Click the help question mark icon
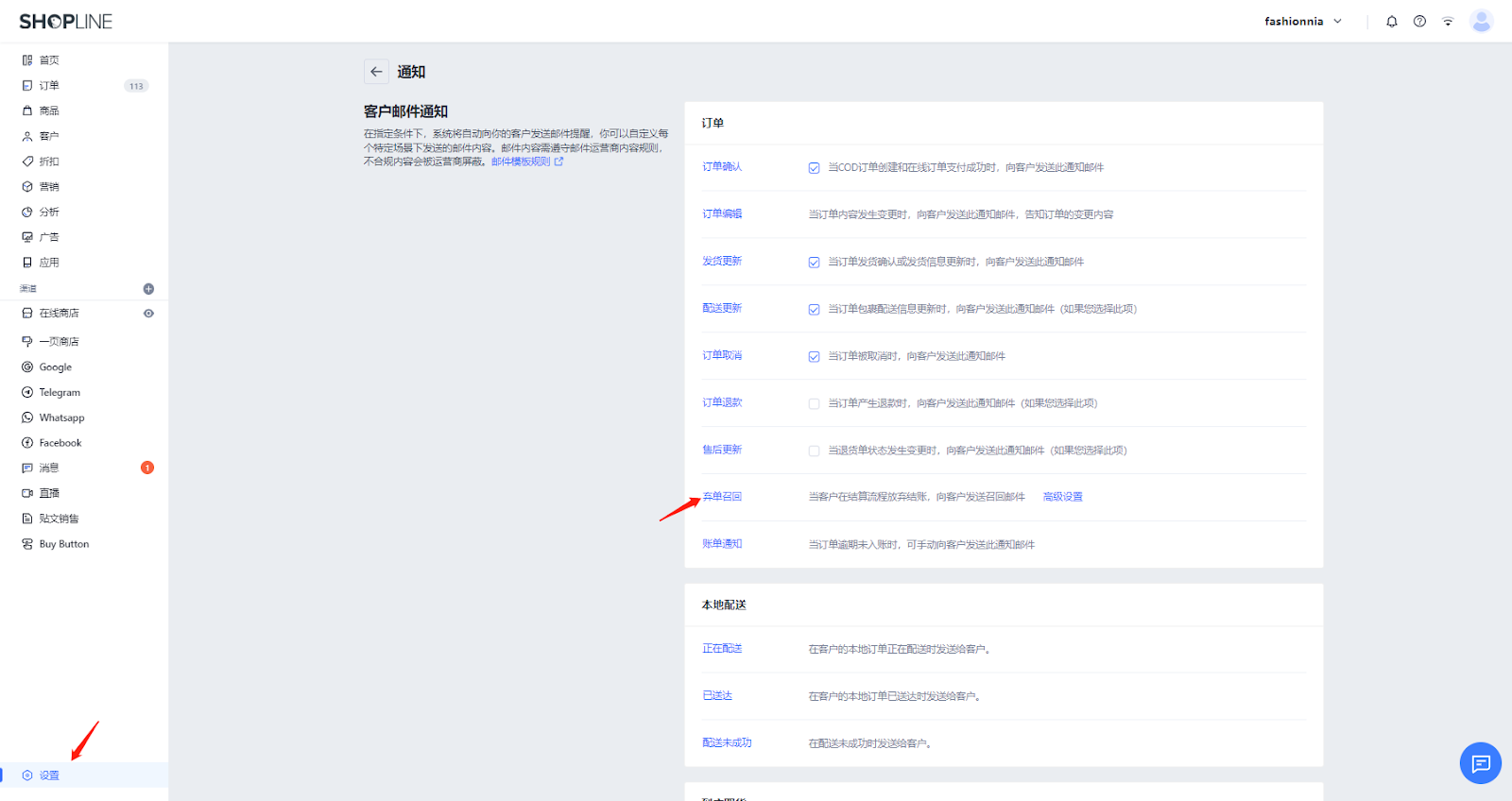 coord(1419,22)
